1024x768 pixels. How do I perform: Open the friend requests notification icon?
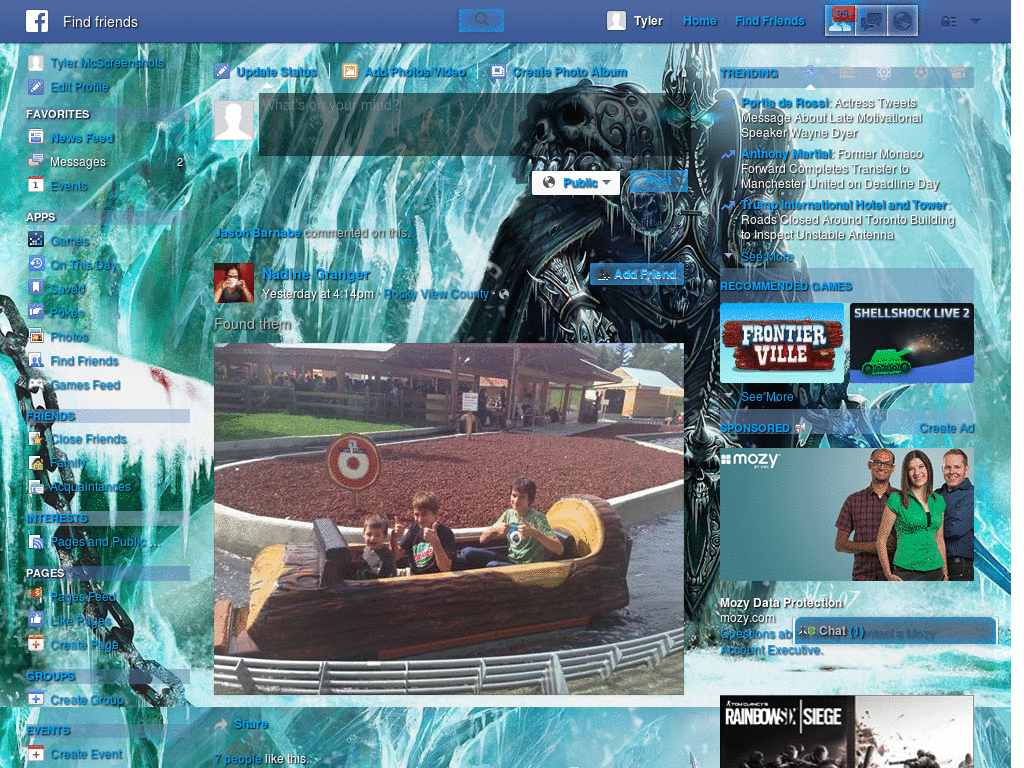click(840, 20)
